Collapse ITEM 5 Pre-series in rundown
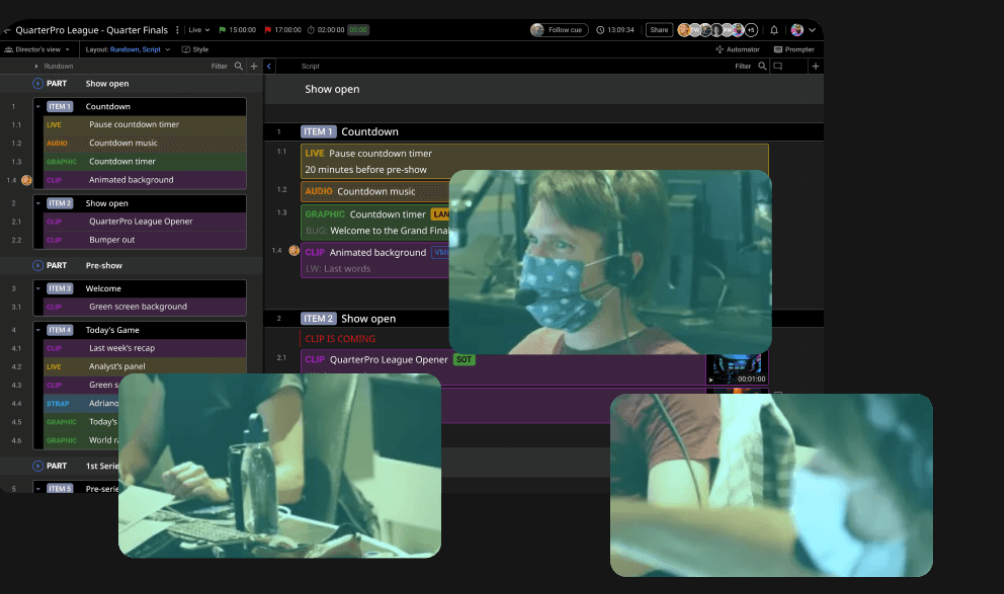 38,489
